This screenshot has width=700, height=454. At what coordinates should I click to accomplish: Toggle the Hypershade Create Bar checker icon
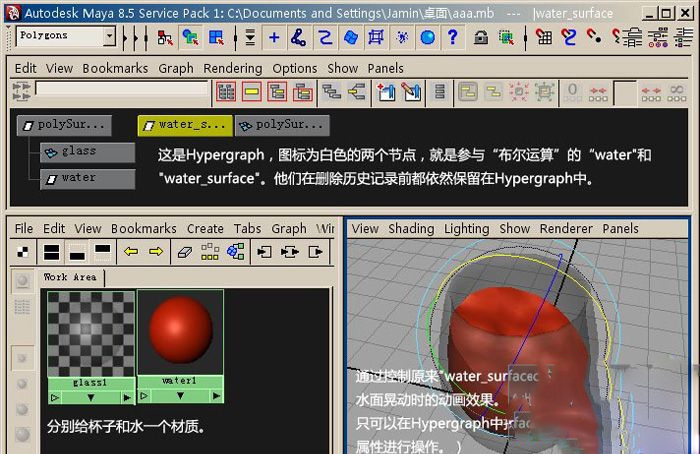(22, 252)
